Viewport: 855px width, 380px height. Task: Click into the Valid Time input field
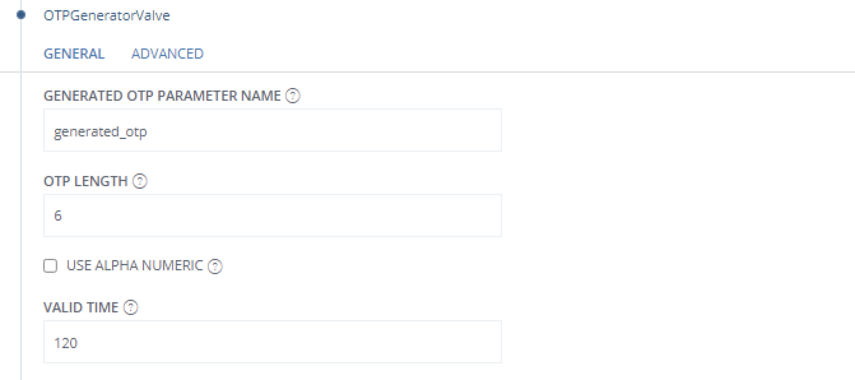[273, 342]
